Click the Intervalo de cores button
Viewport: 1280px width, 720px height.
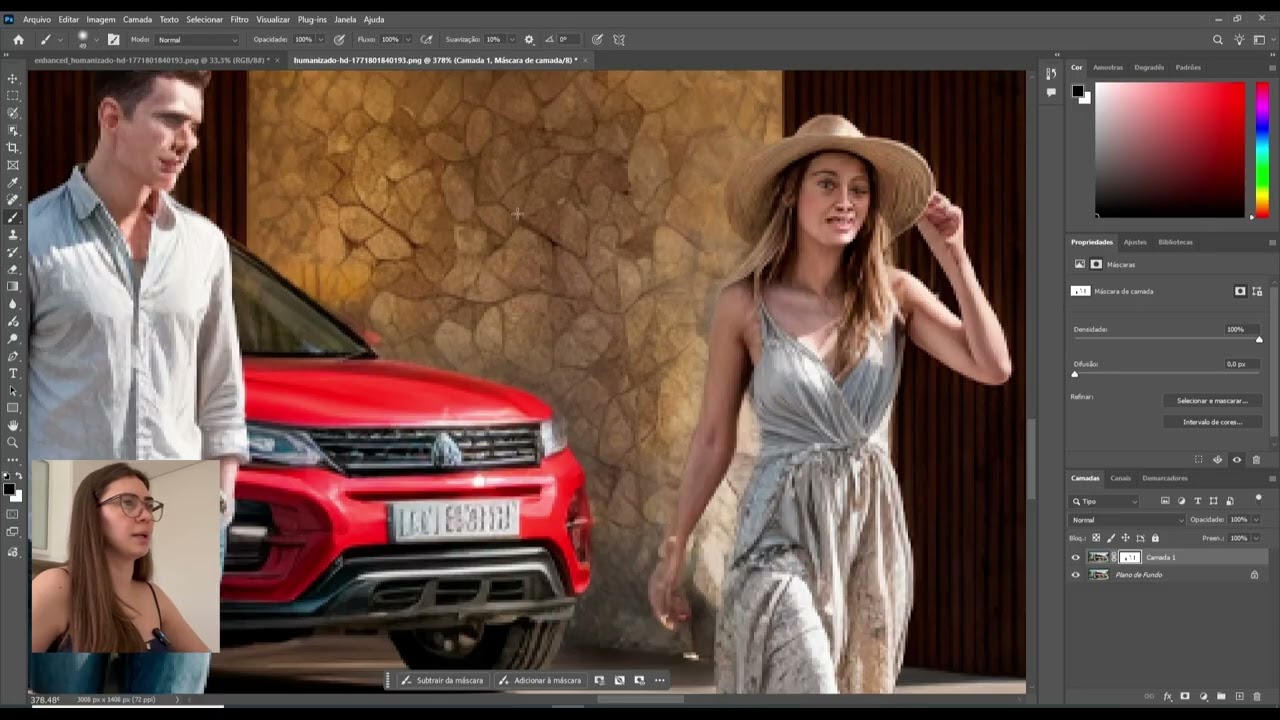pos(1212,422)
